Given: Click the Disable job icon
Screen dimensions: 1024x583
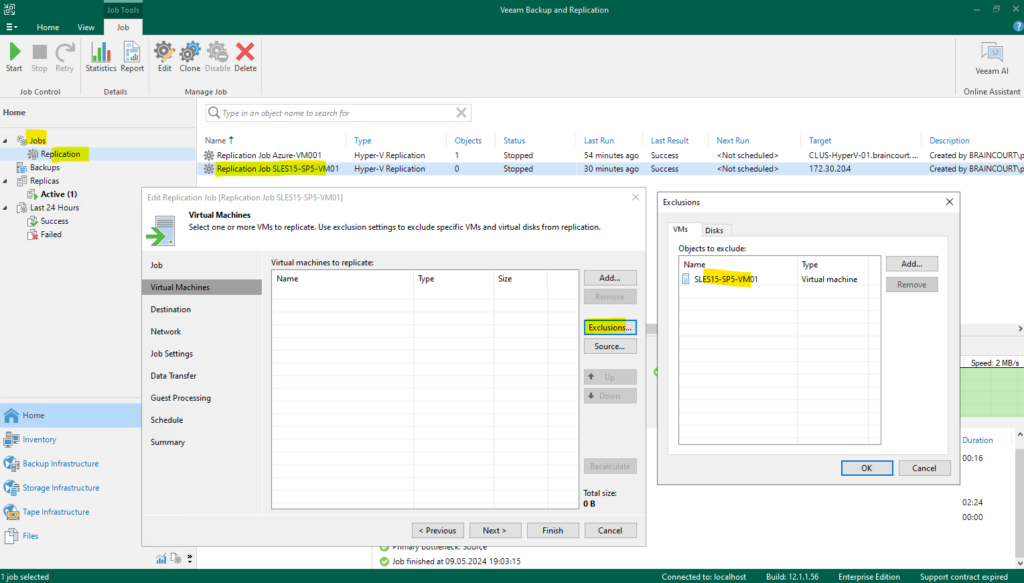Looking at the screenshot, I should 217,57.
